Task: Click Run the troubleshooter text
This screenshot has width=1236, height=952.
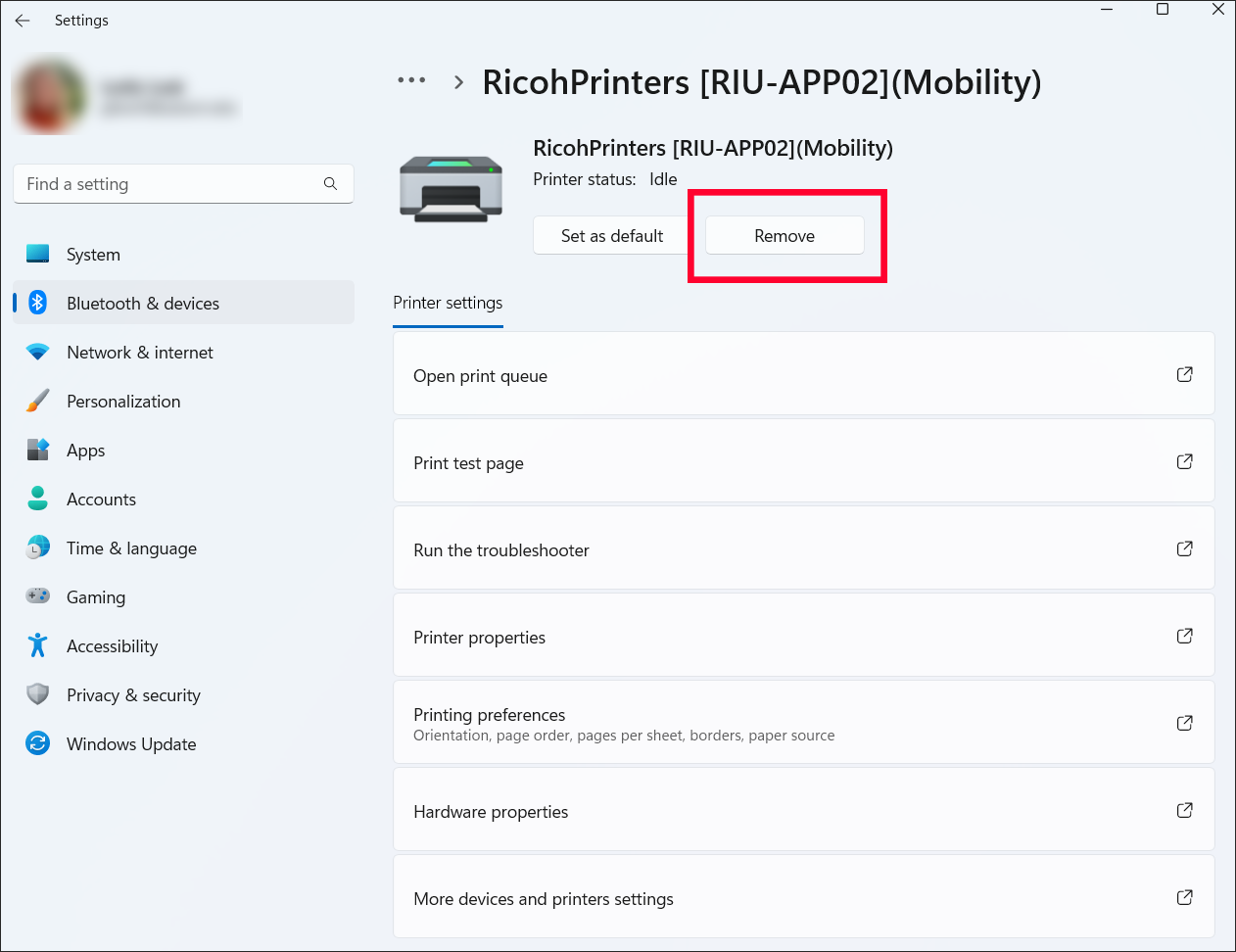Action: point(501,550)
